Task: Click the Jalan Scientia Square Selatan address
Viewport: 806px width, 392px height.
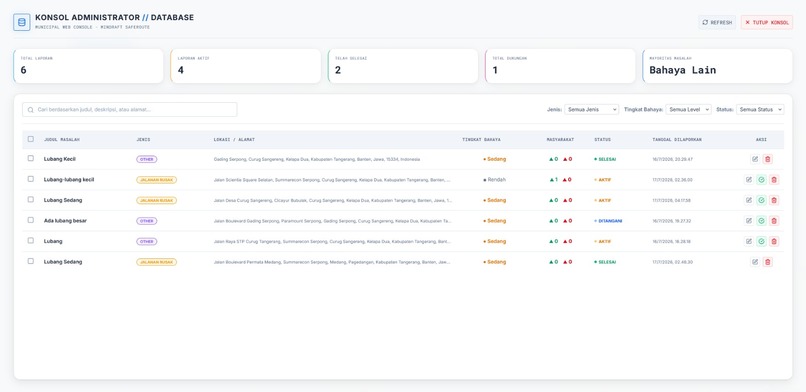Action: 333,180
